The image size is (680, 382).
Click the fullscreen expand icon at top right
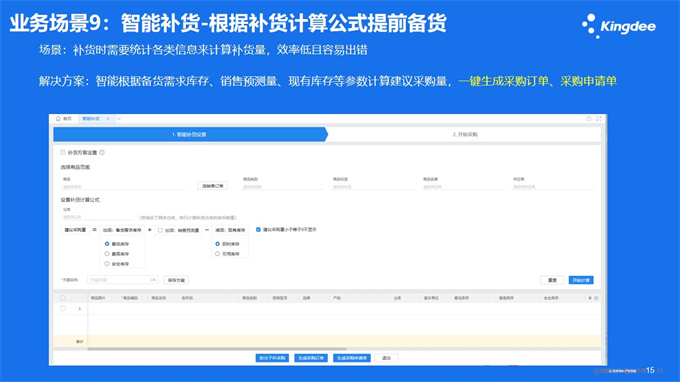click(598, 118)
